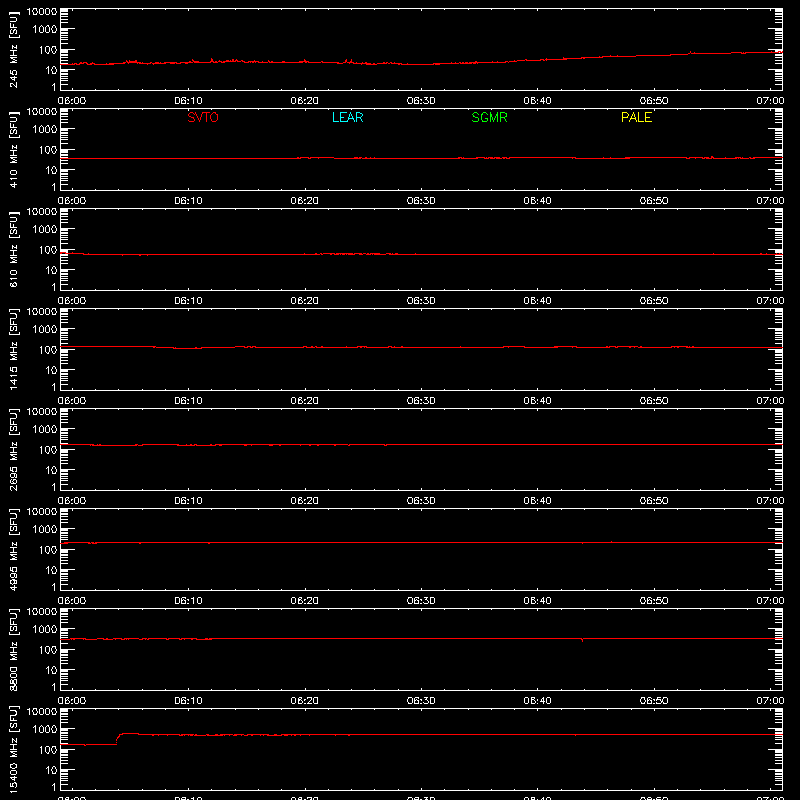Click the 06:30 label under the 1415 MHz plot

pyautogui.click(x=421, y=401)
